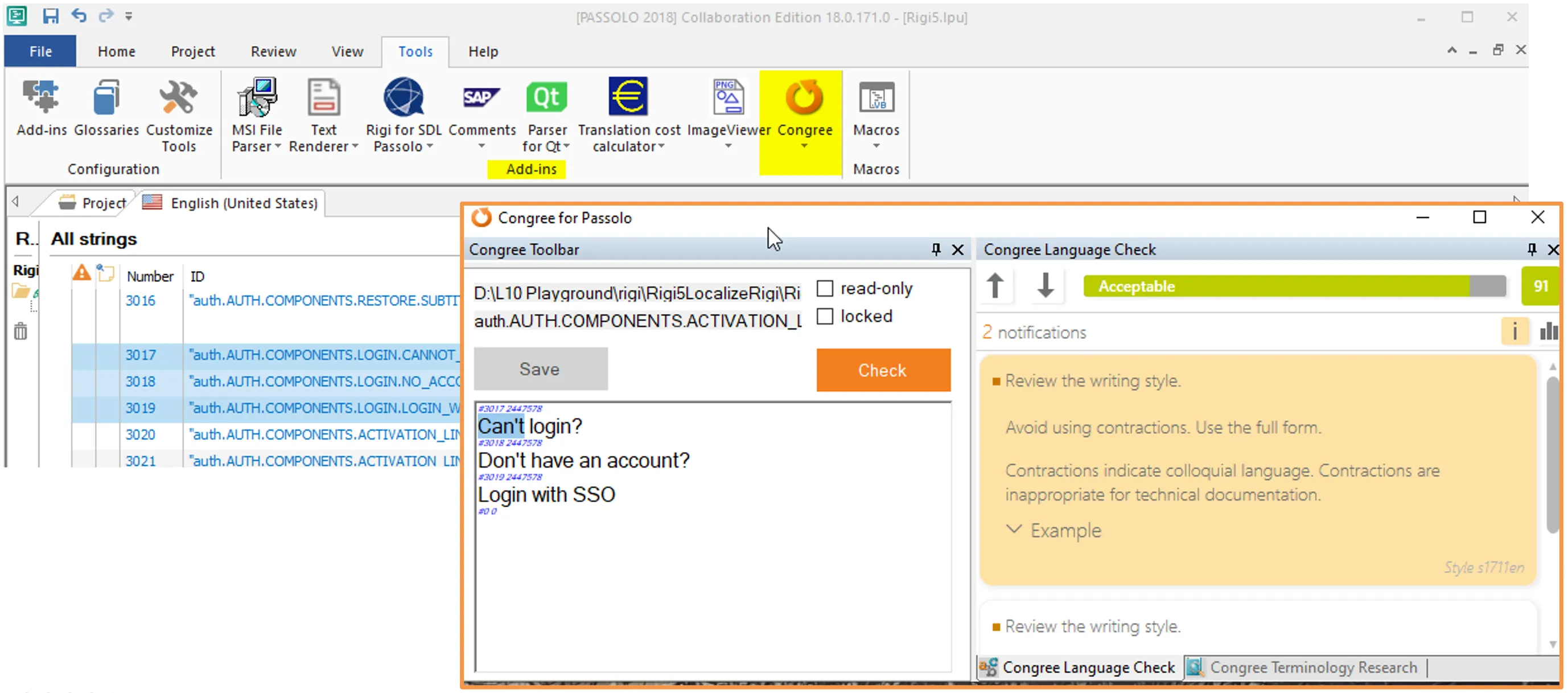1568x693 pixels.
Task: Expand the ImageViewer dropdown arrow
Action: point(728,147)
